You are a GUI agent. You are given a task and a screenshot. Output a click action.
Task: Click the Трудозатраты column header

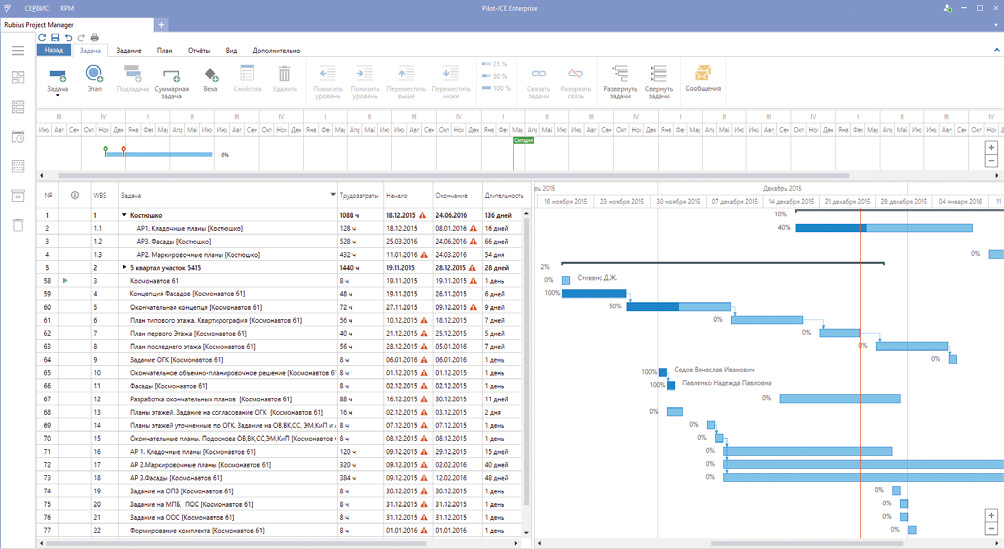pyautogui.click(x=359, y=195)
